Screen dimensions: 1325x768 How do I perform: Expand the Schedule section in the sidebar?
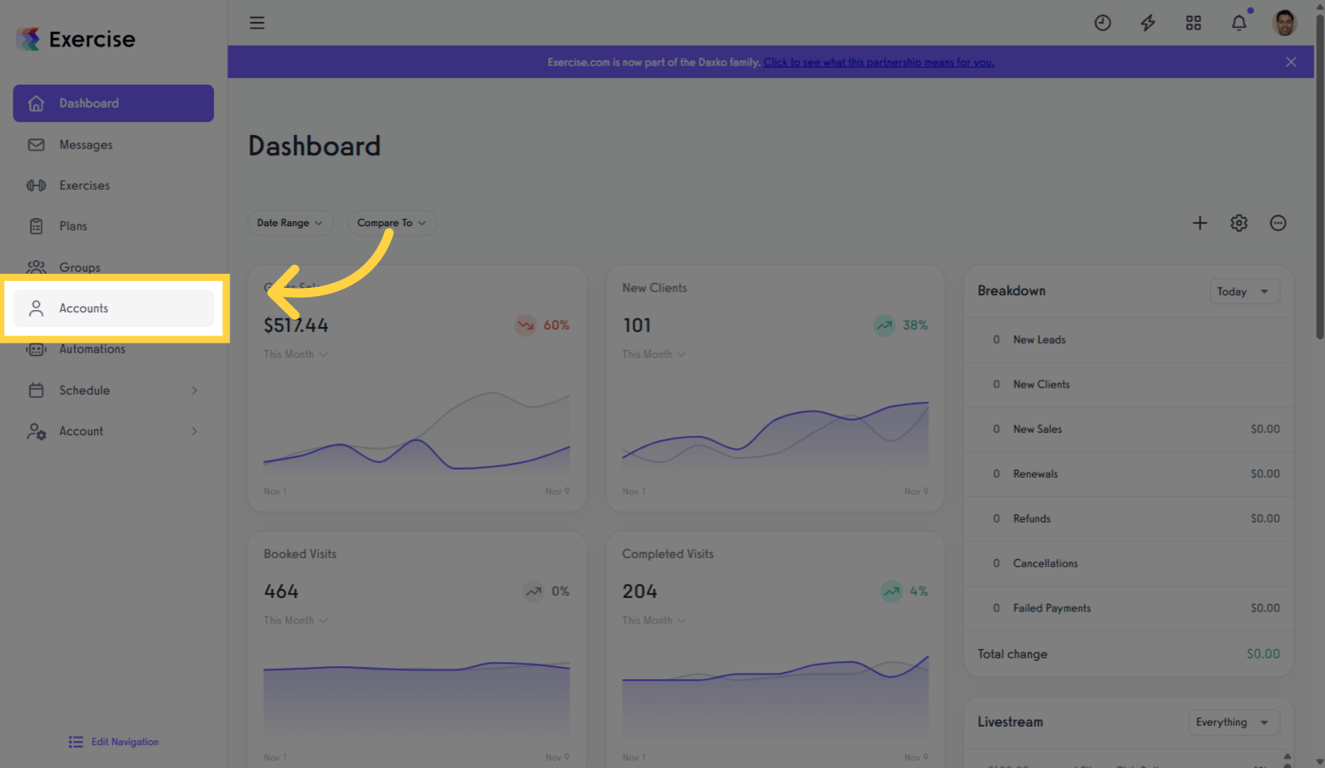point(113,390)
